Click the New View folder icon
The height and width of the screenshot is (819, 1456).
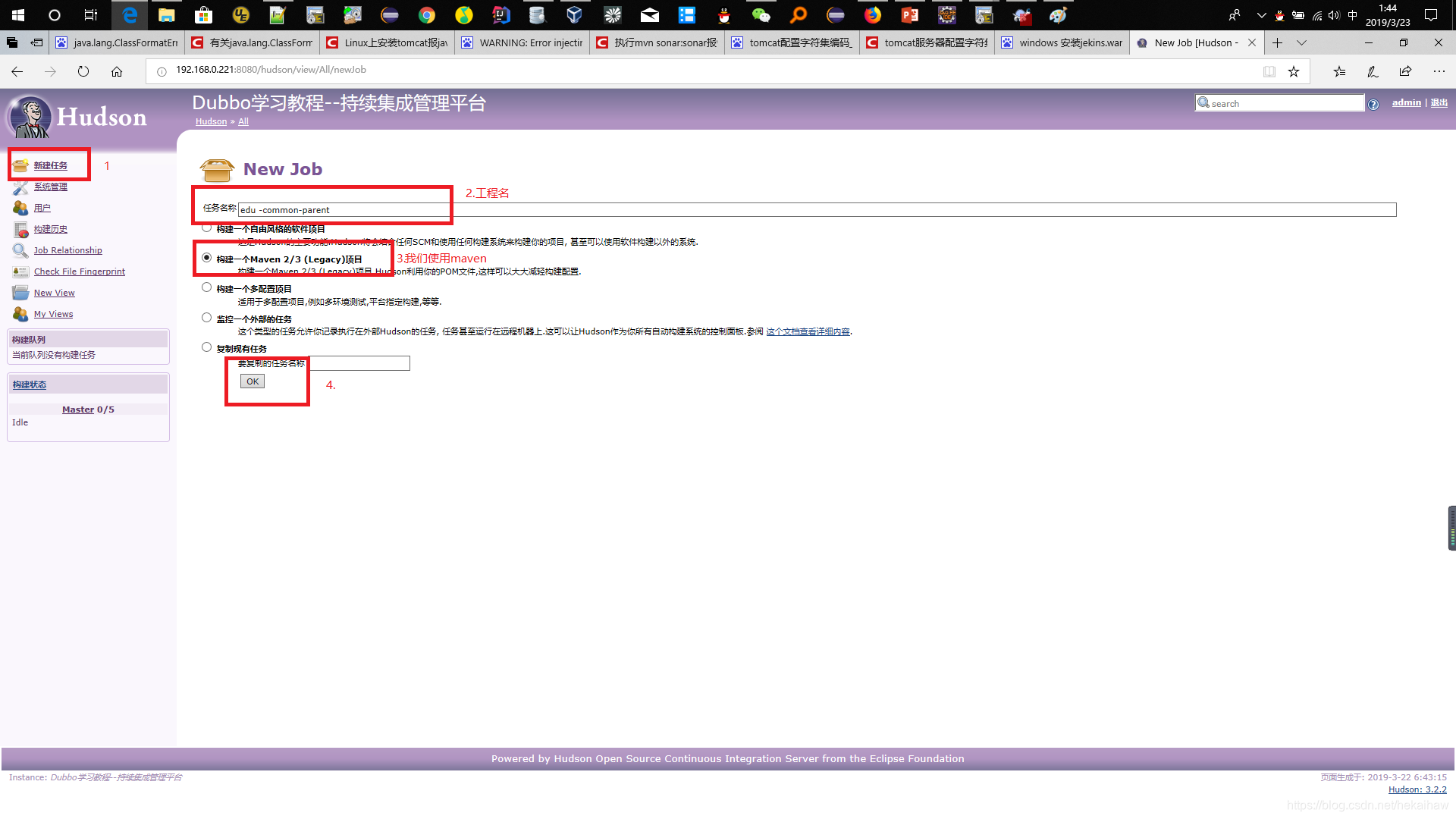pos(20,293)
